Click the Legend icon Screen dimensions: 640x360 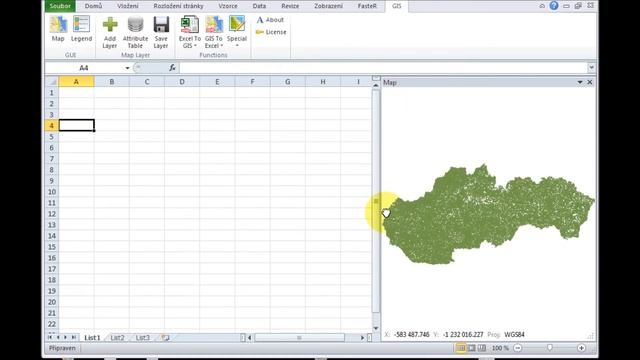tap(81, 29)
